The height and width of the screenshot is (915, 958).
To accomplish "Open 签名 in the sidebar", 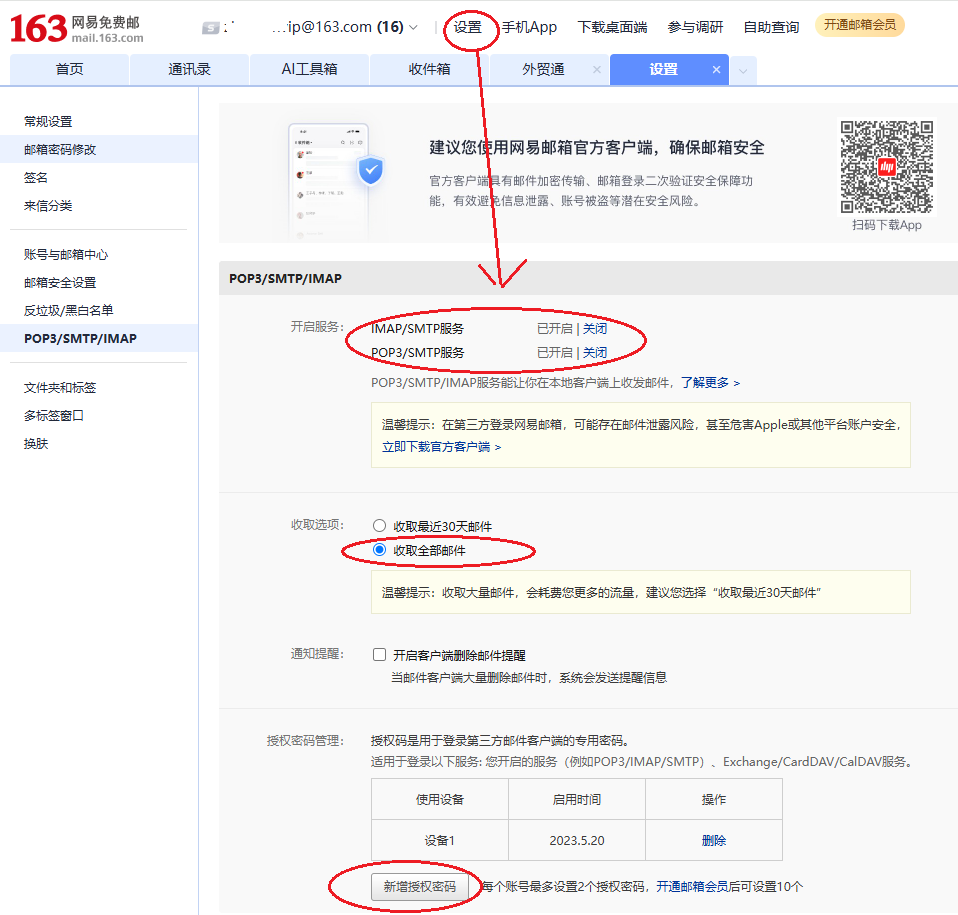I will 35,178.
